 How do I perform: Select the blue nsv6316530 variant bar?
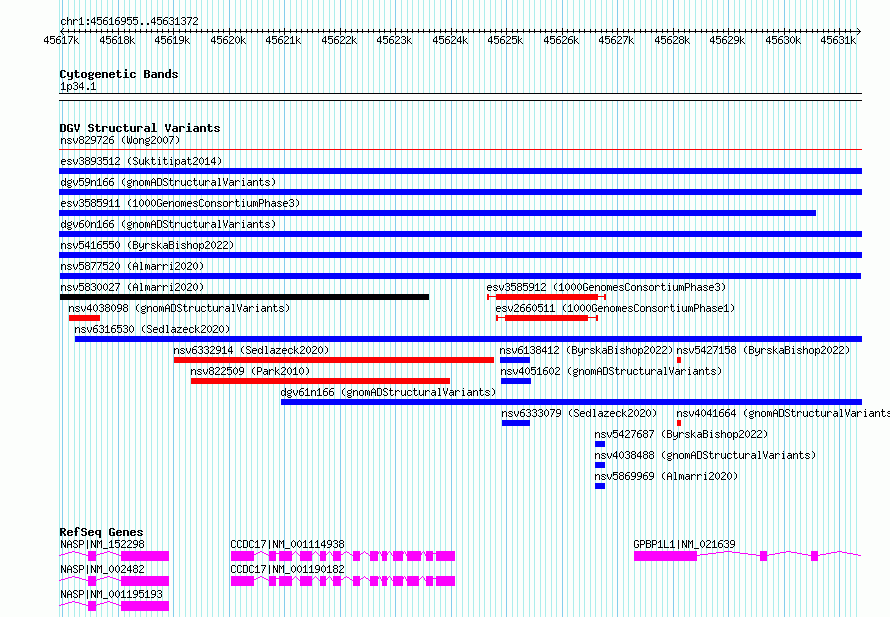point(468,339)
